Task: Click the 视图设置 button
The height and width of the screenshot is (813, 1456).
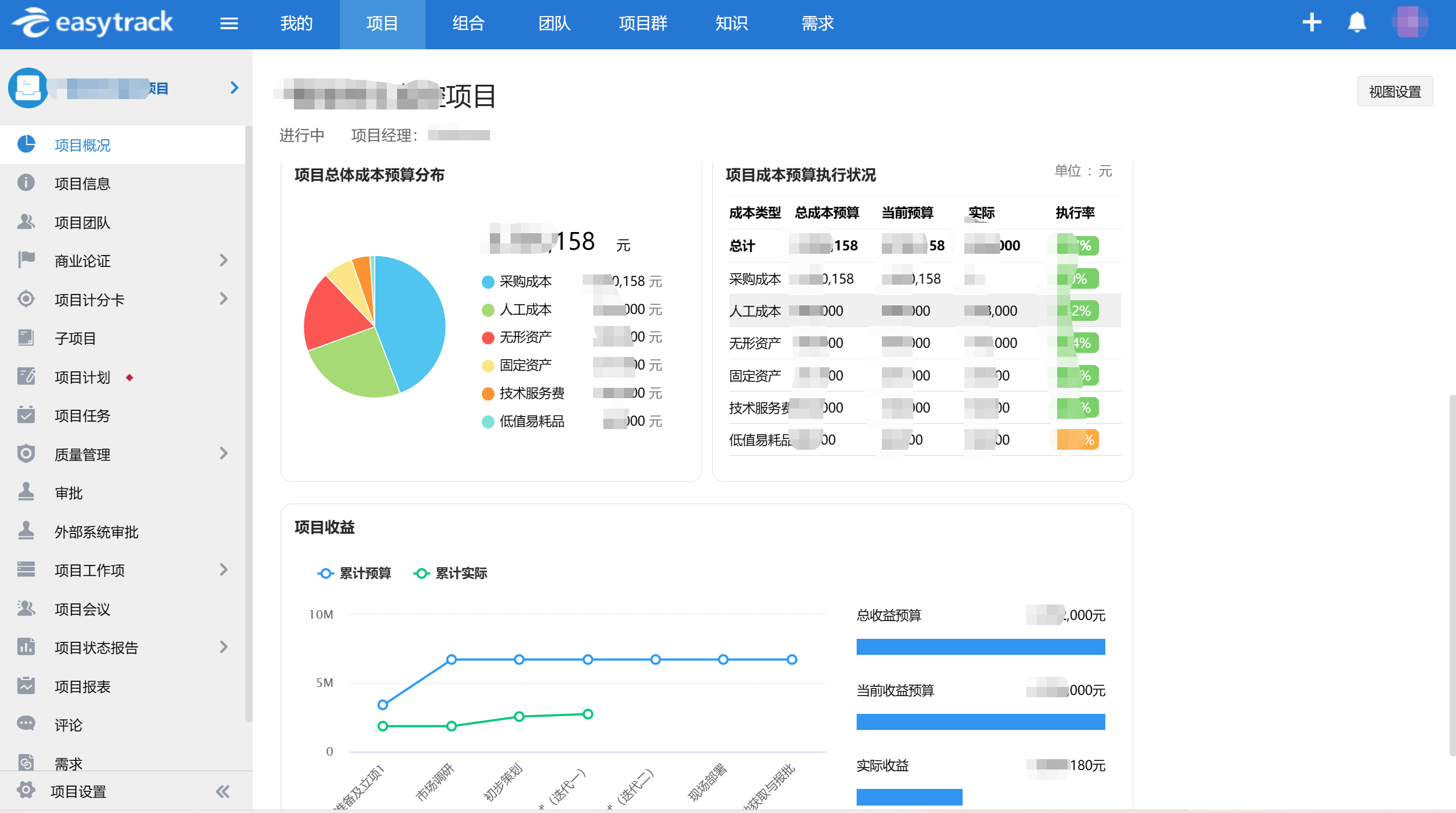Action: pyautogui.click(x=1394, y=92)
